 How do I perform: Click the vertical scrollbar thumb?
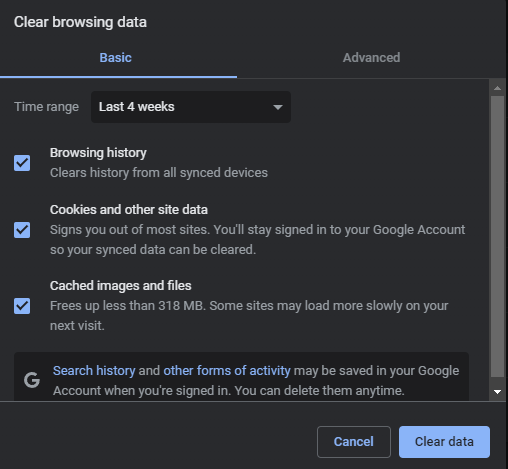click(497, 237)
